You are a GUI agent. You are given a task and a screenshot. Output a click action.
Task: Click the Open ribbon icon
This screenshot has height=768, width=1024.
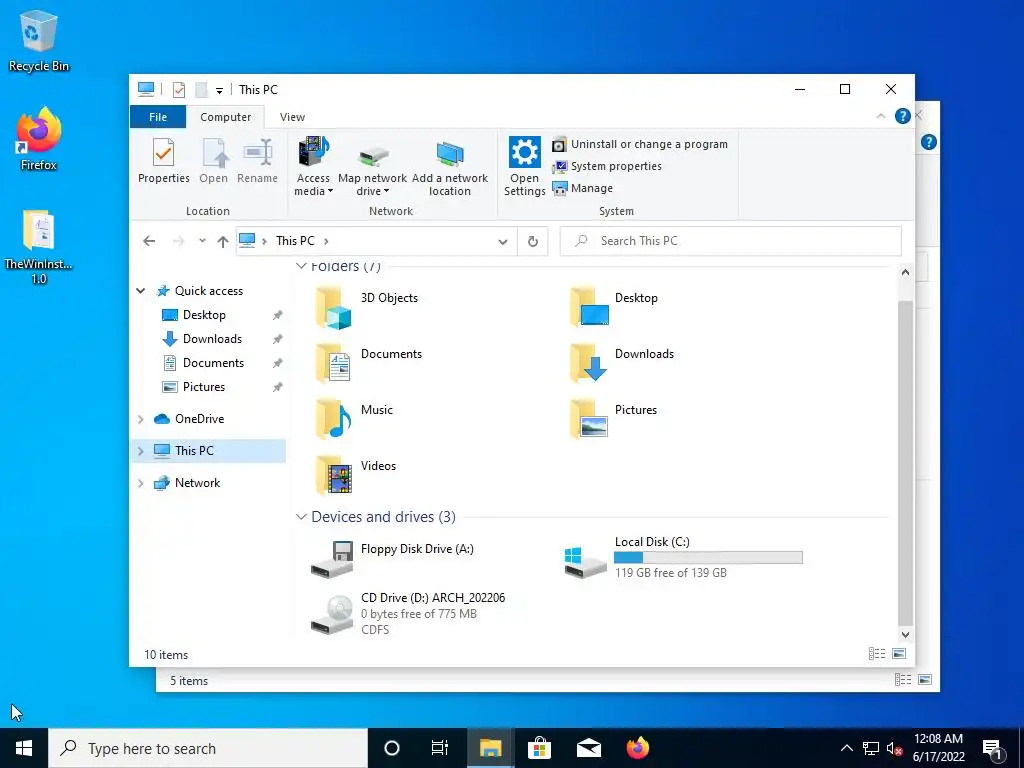pyautogui.click(x=214, y=161)
